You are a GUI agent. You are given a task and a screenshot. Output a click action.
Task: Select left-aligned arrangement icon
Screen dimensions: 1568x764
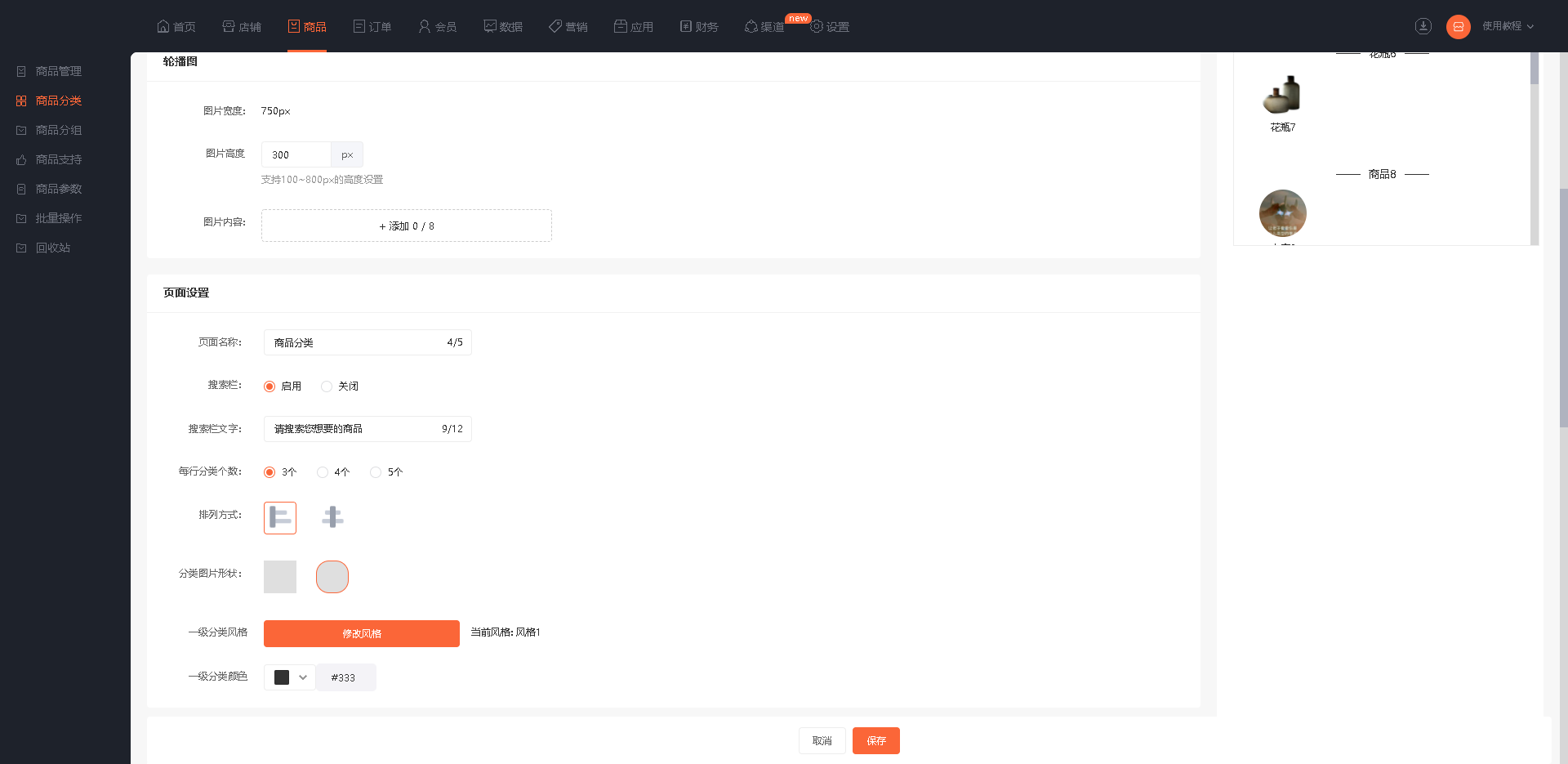tap(280, 517)
